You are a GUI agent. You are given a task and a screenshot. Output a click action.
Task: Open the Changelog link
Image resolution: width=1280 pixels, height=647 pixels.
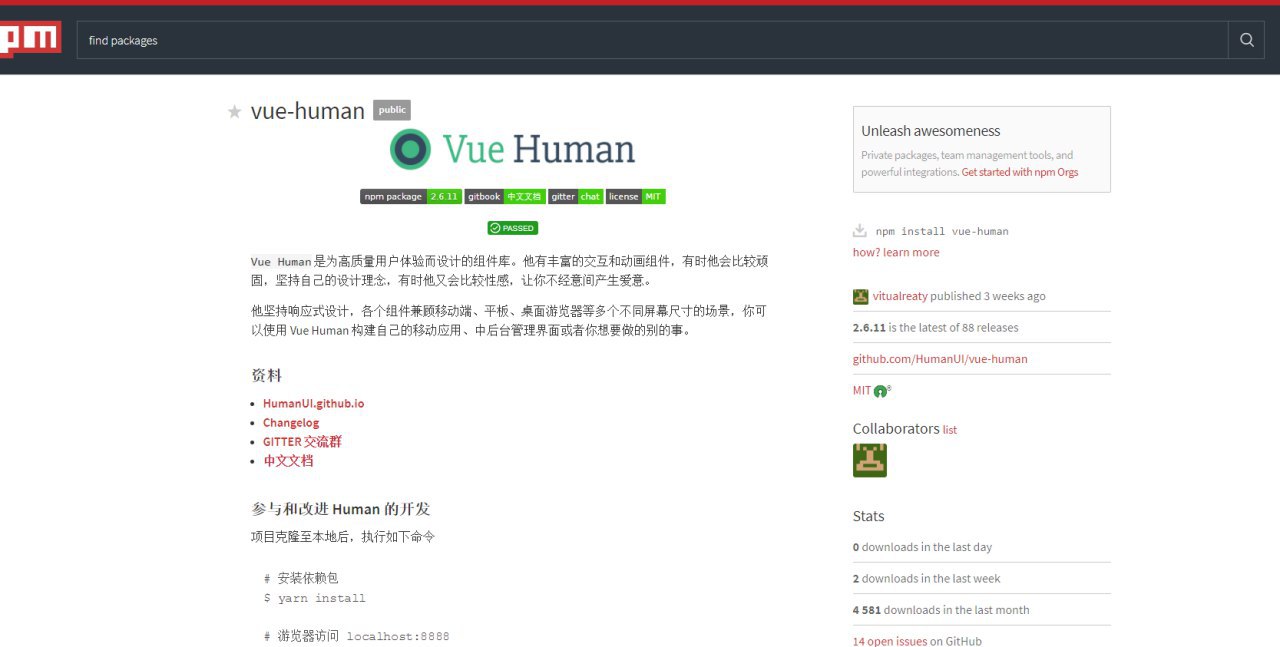[291, 422]
